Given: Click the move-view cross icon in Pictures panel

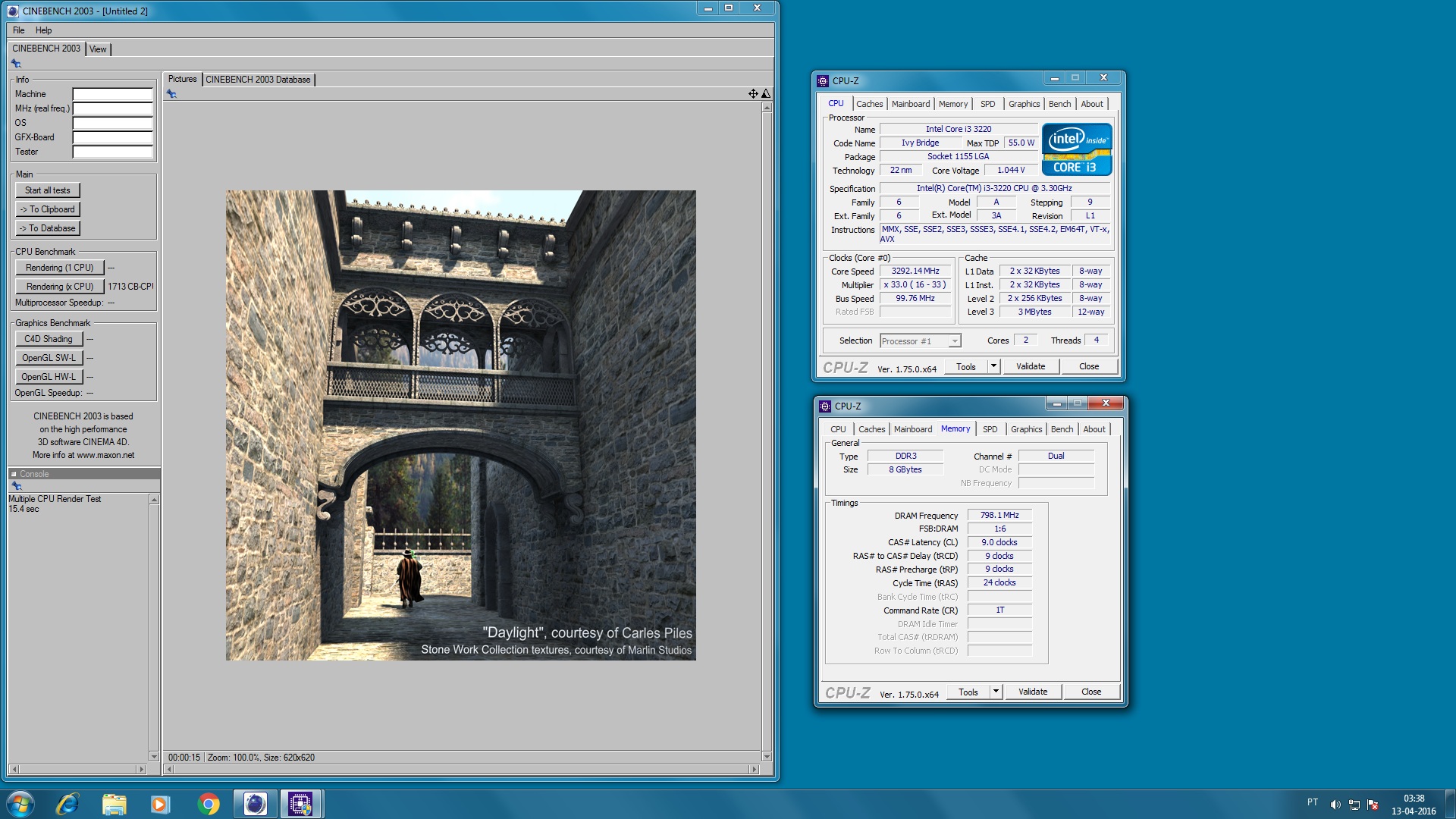Looking at the screenshot, I should (753, 94).
